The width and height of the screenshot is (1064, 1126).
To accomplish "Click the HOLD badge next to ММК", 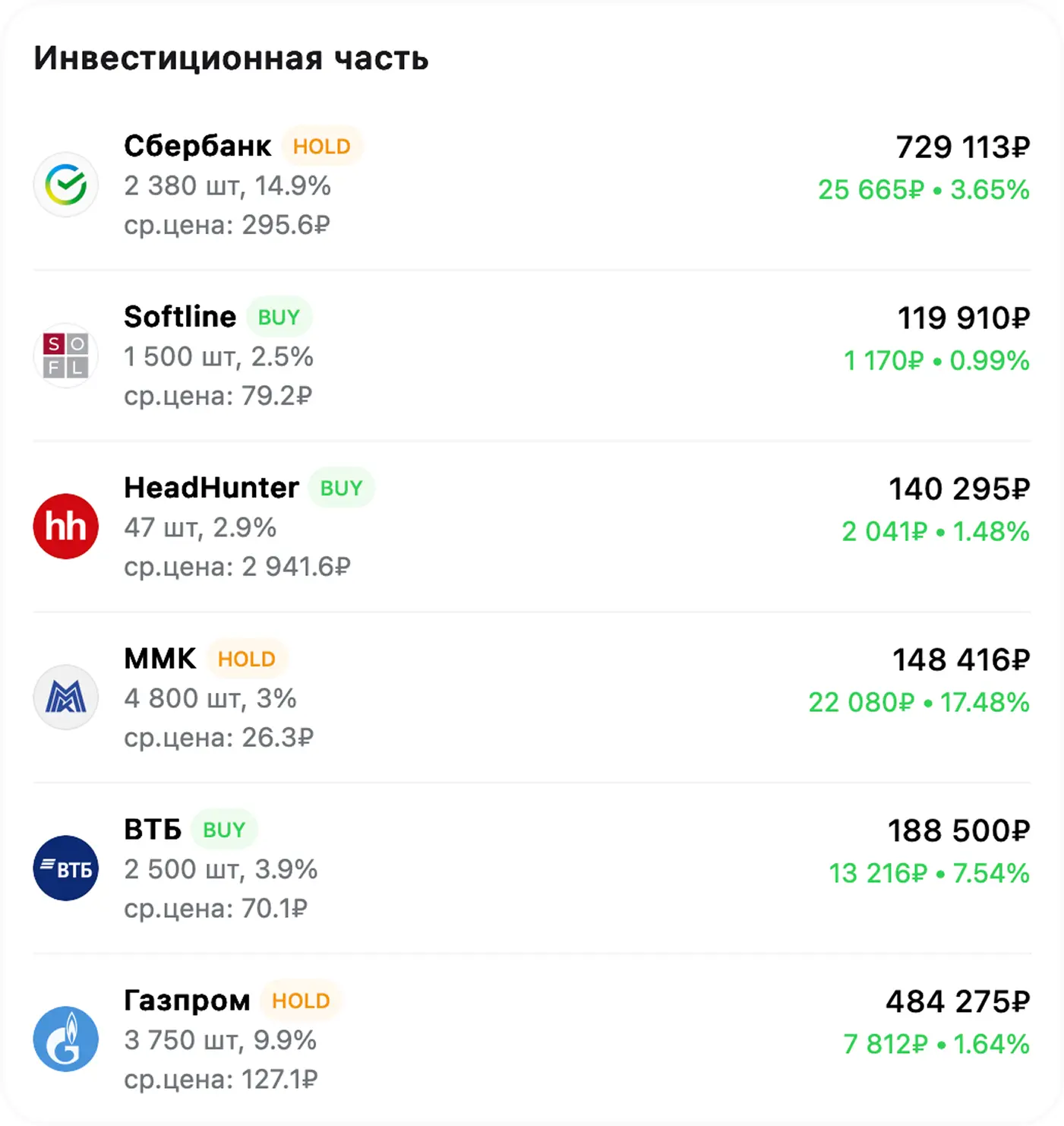I will click(x=247, y=659).
